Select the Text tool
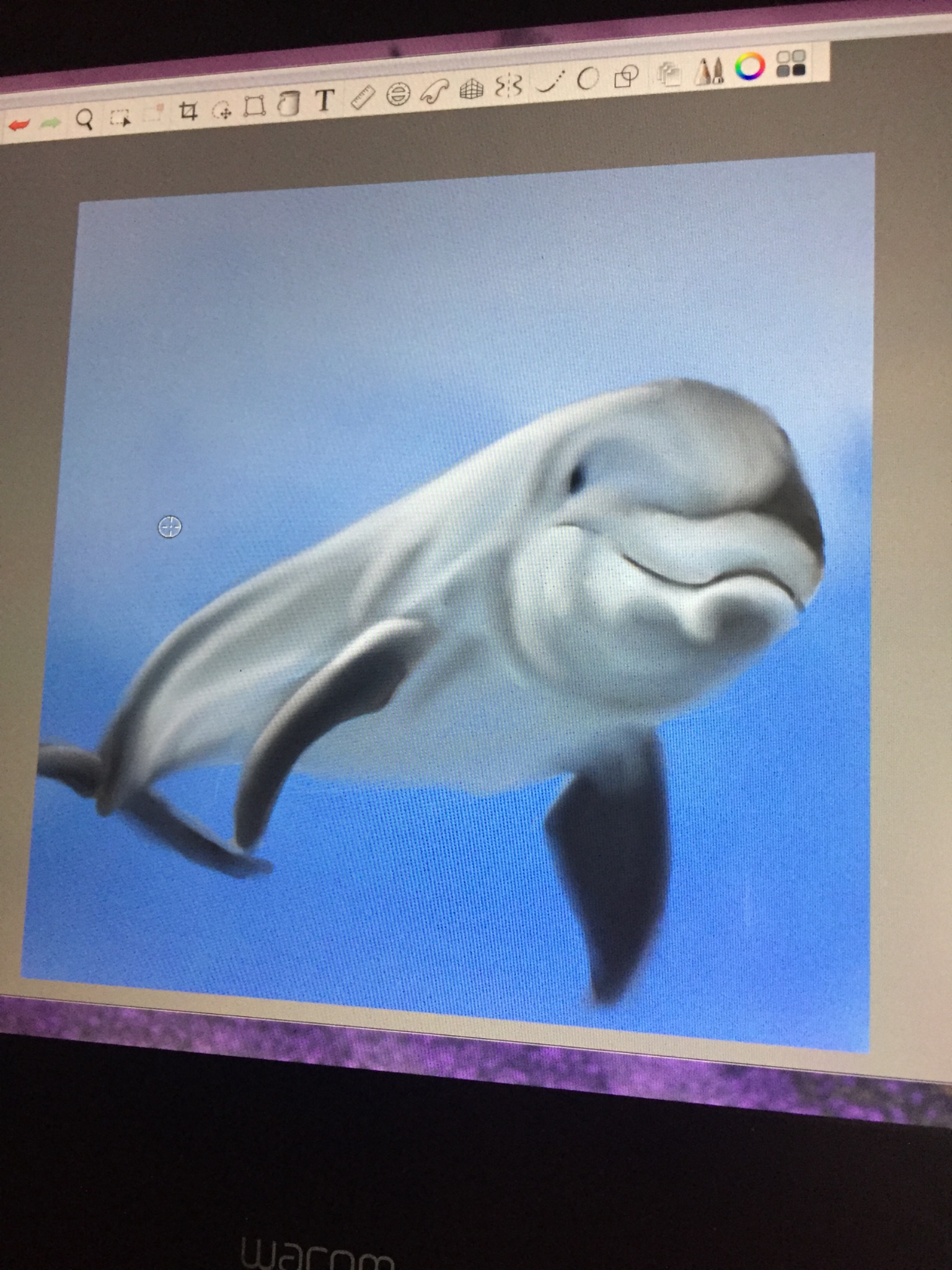This screenshot has width=952, height=1270. click(325, 100)
